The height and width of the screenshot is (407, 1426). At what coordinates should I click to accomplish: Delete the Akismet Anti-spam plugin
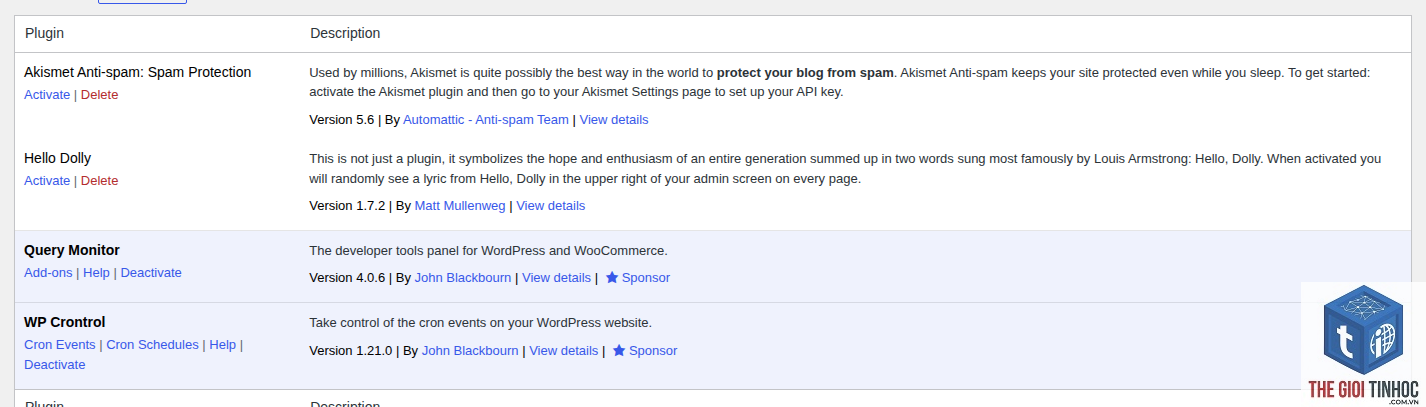click(99, 95)
